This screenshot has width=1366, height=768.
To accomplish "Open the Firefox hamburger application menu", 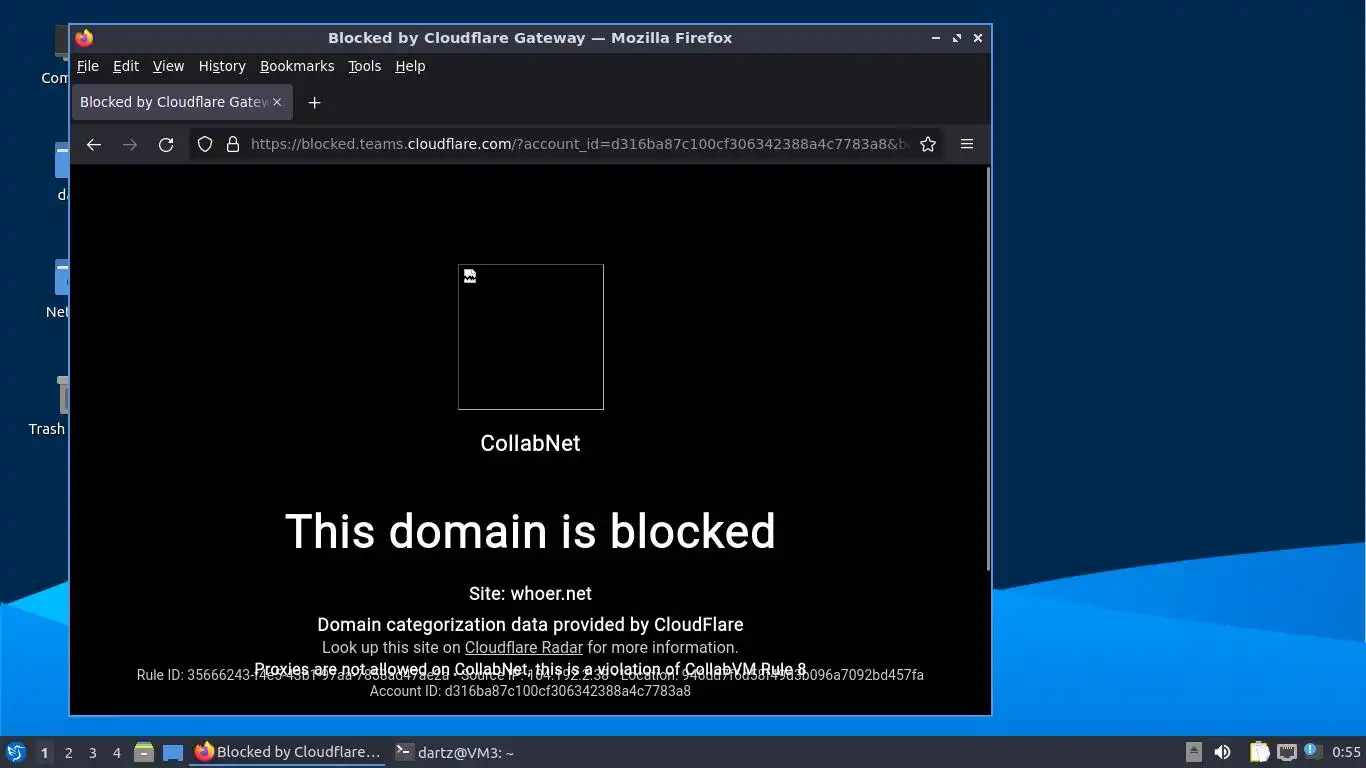I will 967,144.
